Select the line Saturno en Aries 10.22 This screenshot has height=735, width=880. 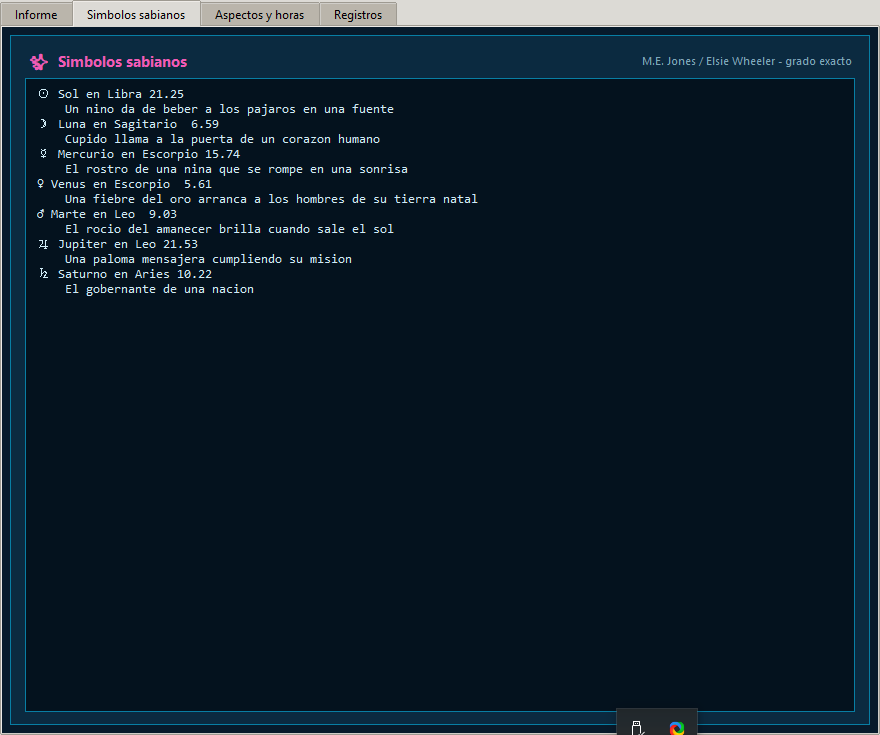tap(135, 274)
